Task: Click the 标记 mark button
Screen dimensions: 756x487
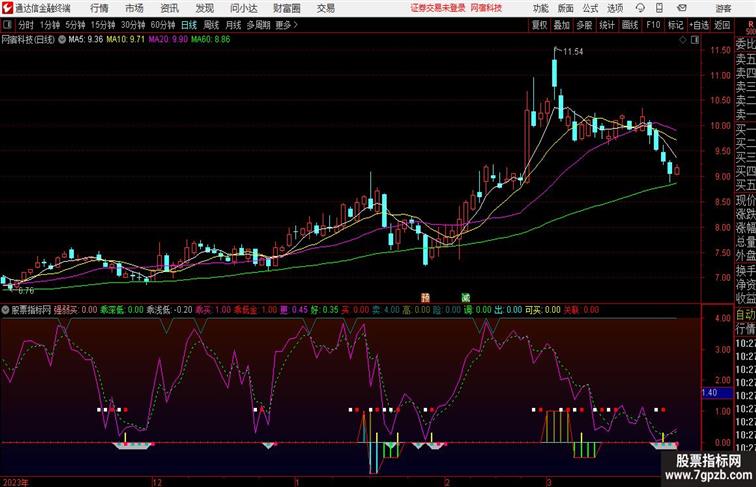Action: pyautogui.click(x=675, y=25)
